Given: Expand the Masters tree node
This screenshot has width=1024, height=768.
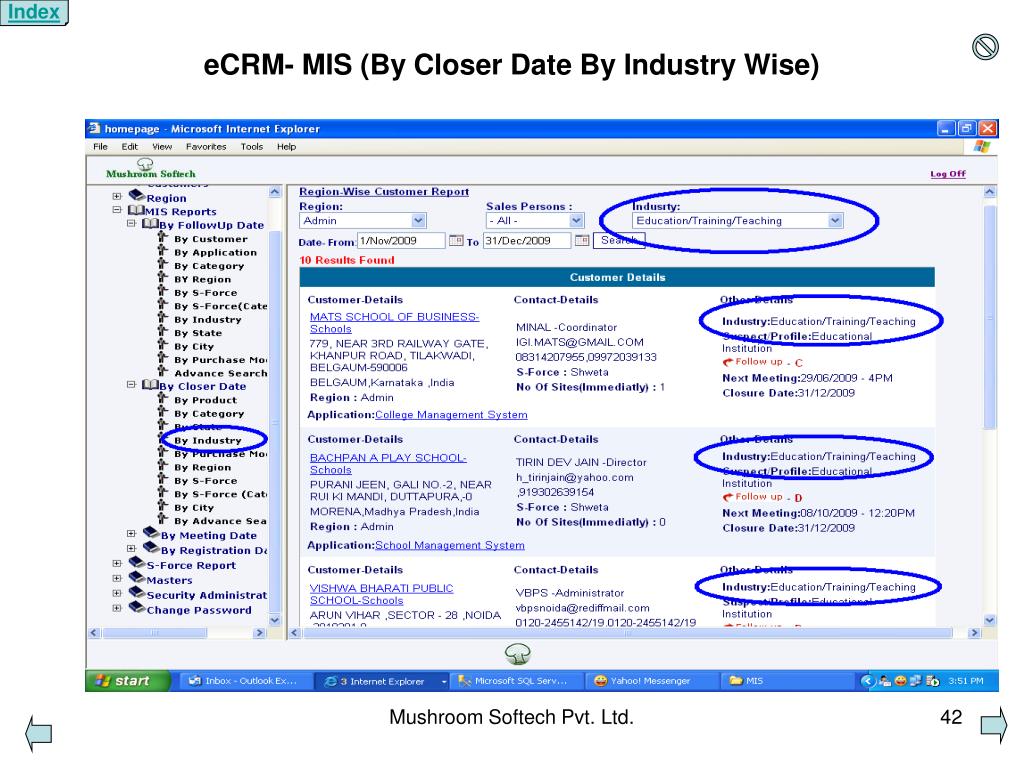Looking at the screenshot, I should point(116,579).
